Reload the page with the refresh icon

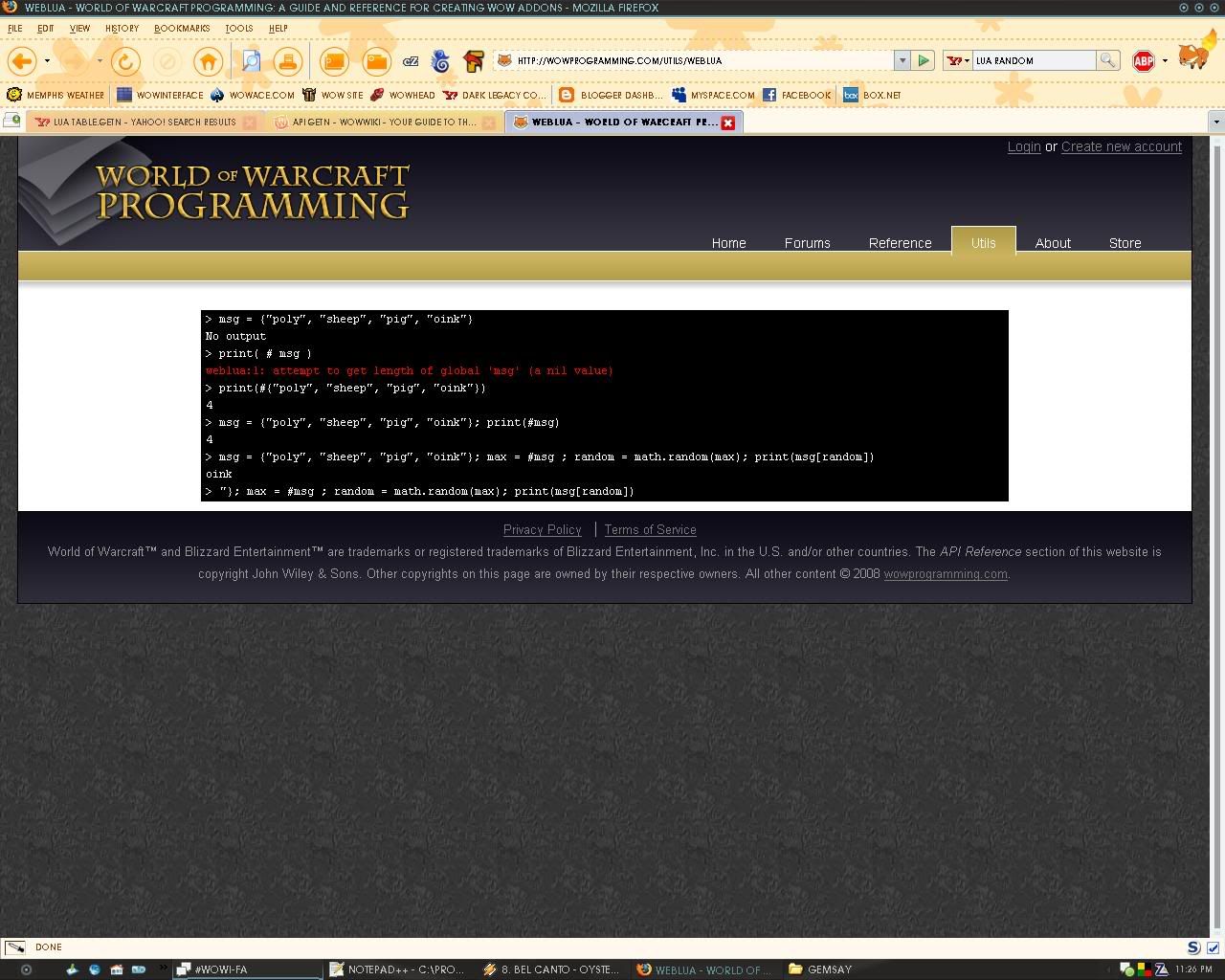125,61
